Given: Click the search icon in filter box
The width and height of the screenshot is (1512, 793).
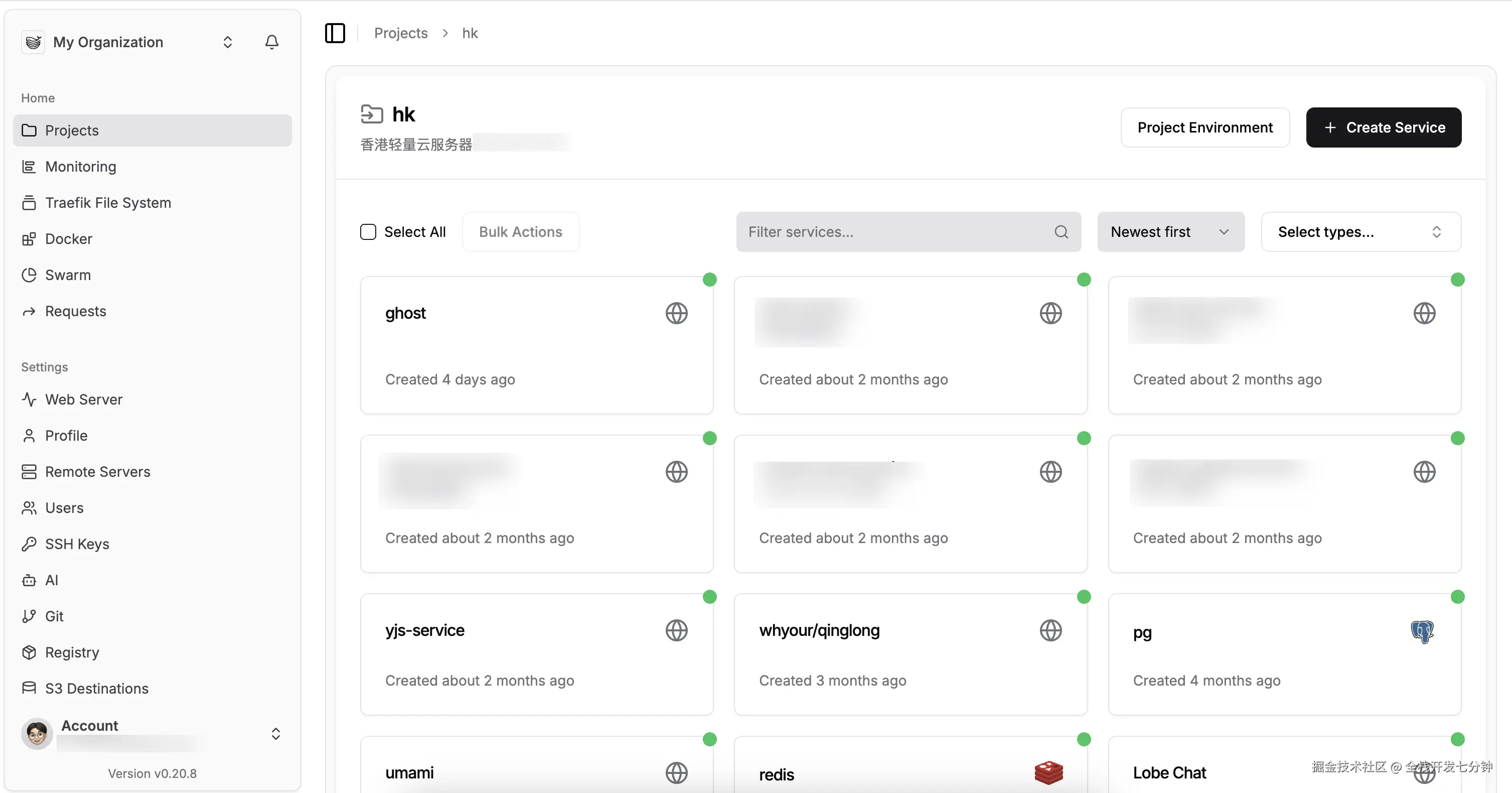Looking at the screenshot, I should coord(1061,232).
